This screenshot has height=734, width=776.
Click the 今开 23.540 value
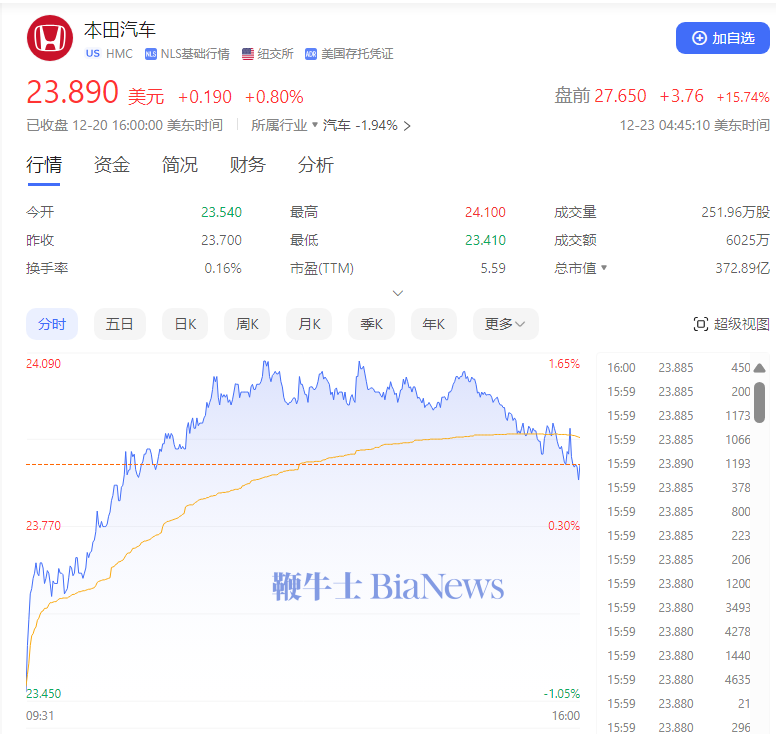[221, 212]
